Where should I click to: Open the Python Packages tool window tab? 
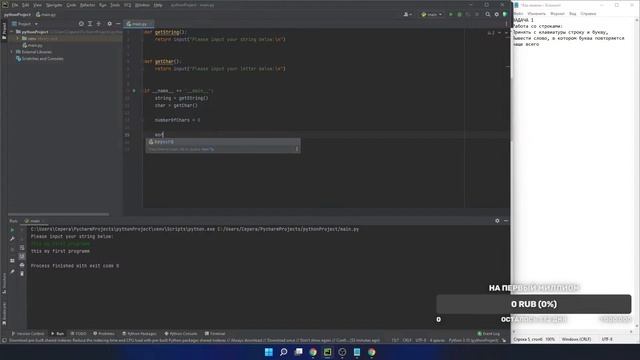click(x=139, y=333)
